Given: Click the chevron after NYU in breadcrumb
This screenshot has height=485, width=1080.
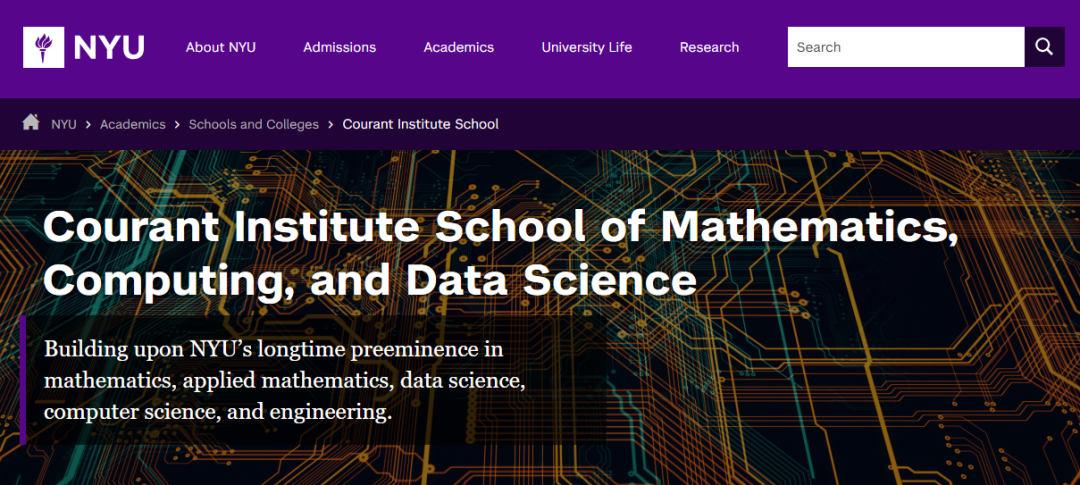Looking at the screenshot, I should tap(88, 124).
